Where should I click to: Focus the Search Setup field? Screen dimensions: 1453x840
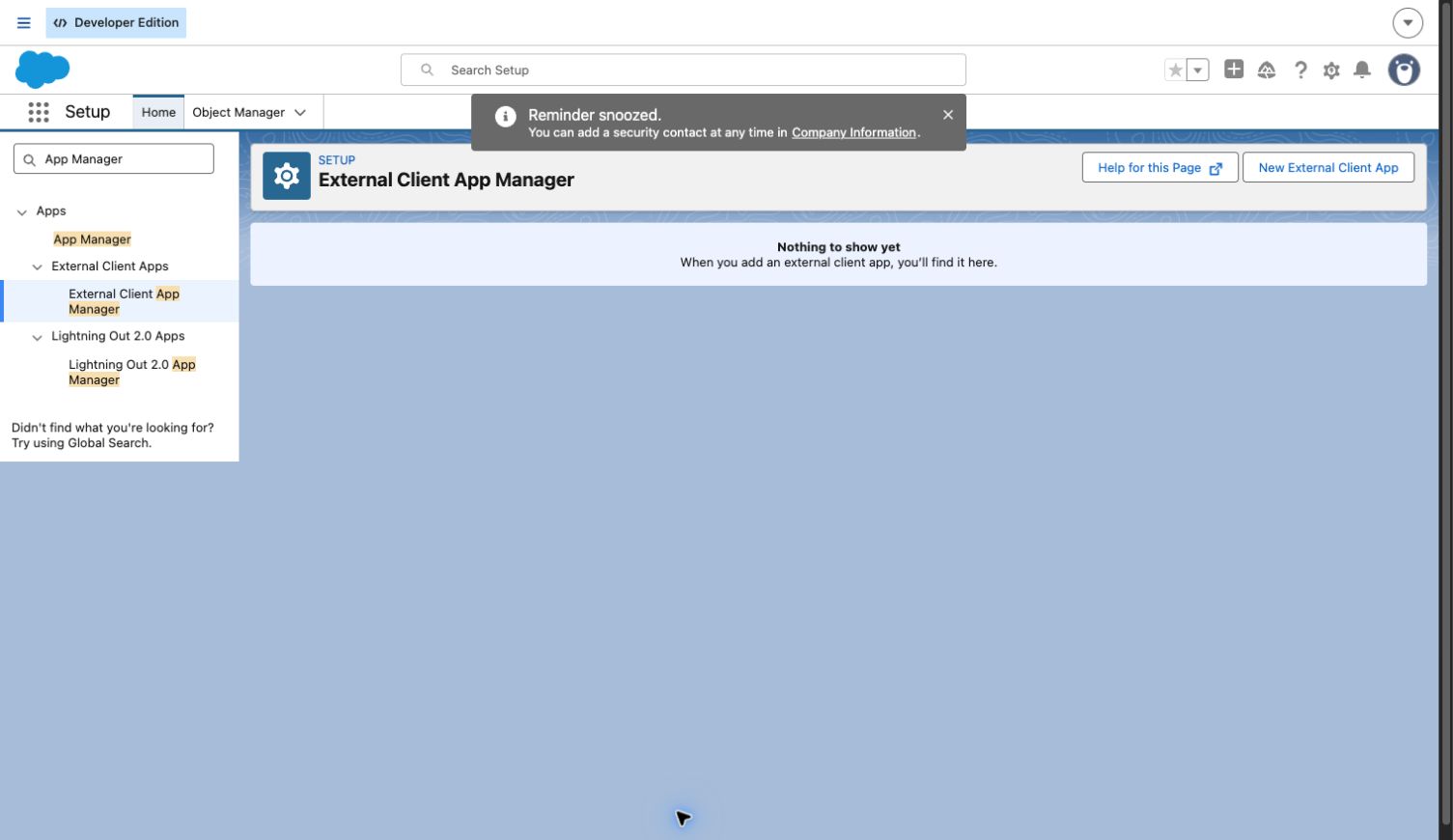coord(684,70)
